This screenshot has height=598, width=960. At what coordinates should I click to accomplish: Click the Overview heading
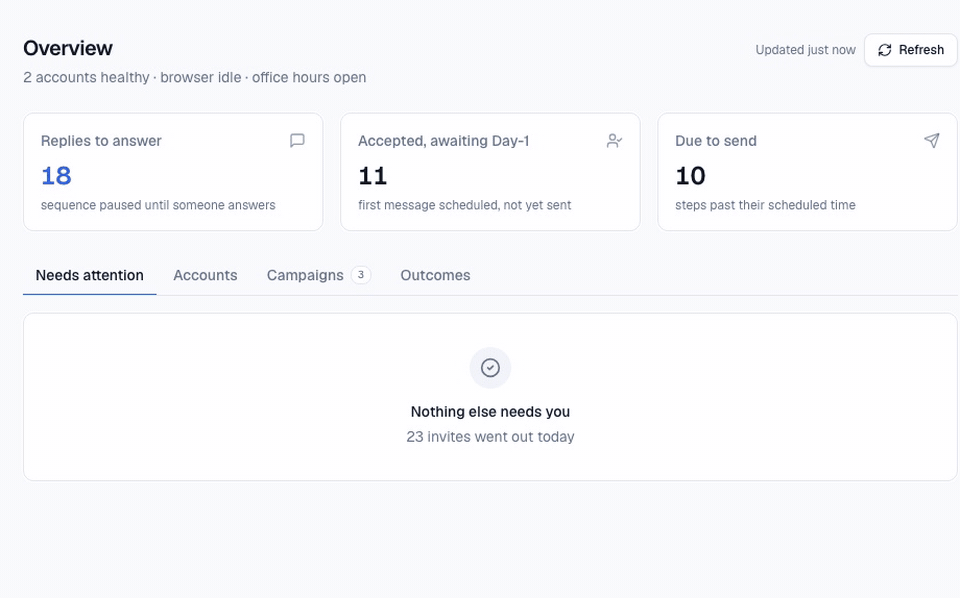point(68,48)
